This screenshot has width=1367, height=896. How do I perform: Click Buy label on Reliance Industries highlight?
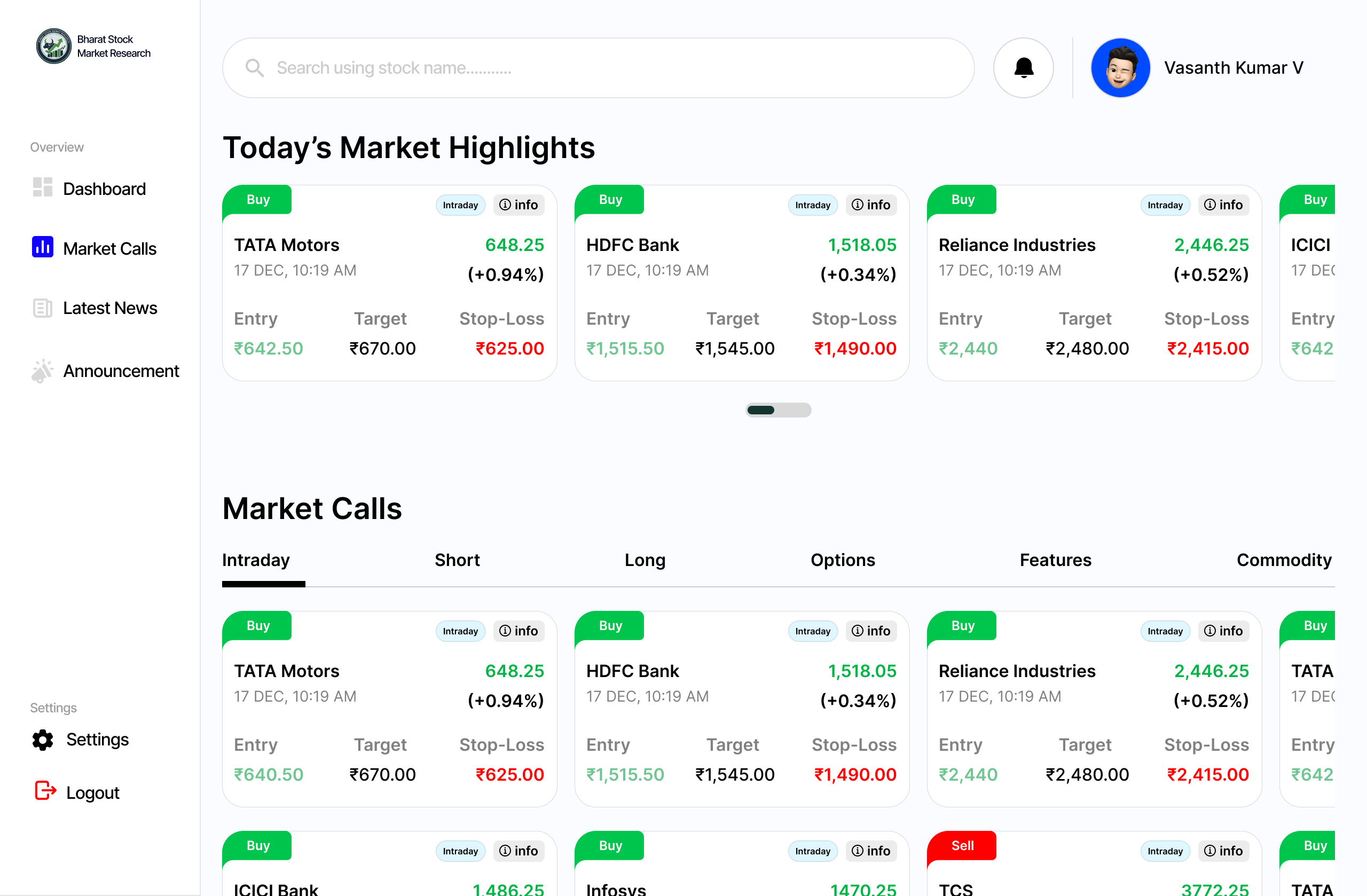(x=963, y=200)
